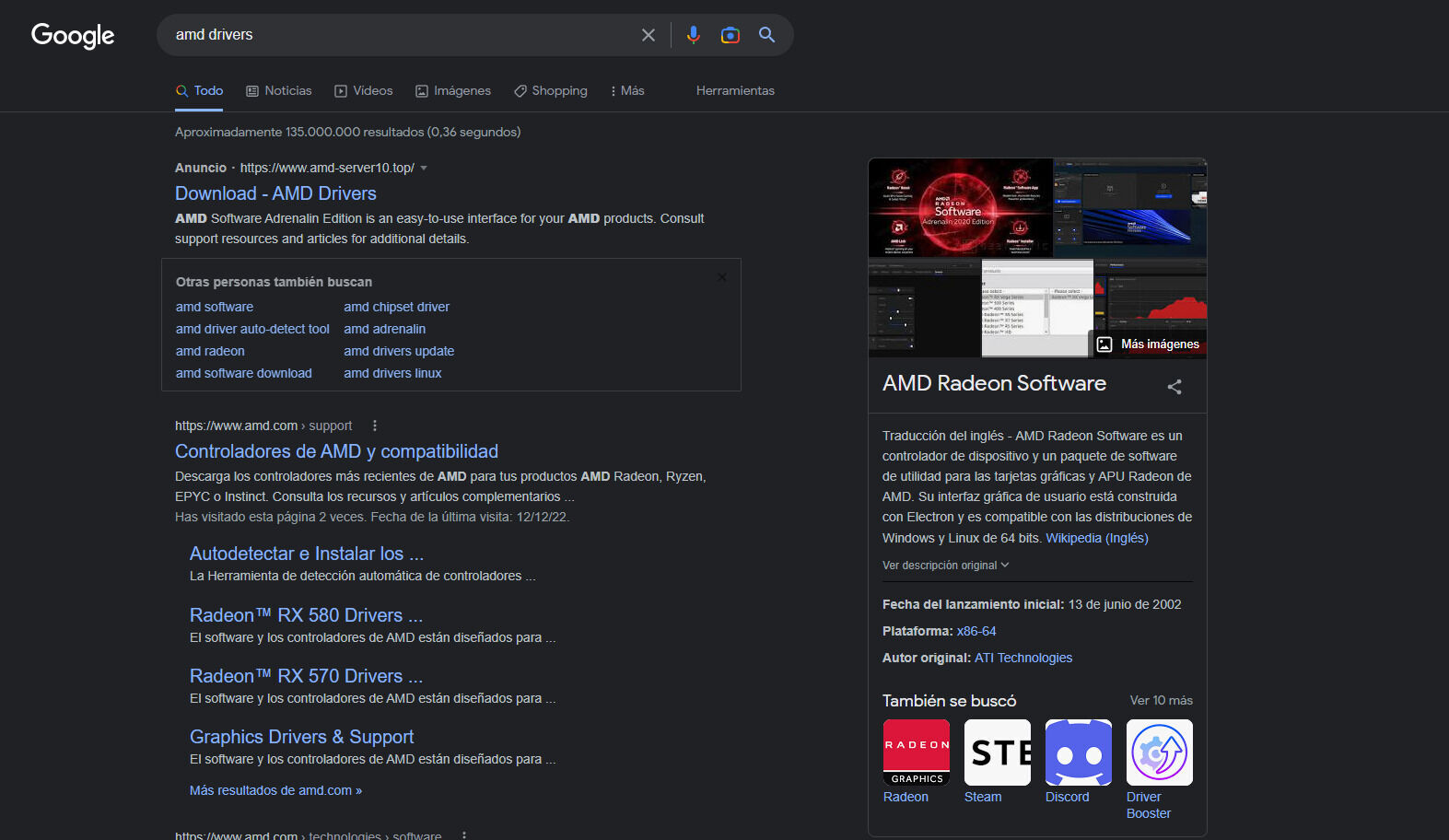The image size is (1449, 840).
Task: Switch to the Imágenes tab
Action: pos(453,91)
